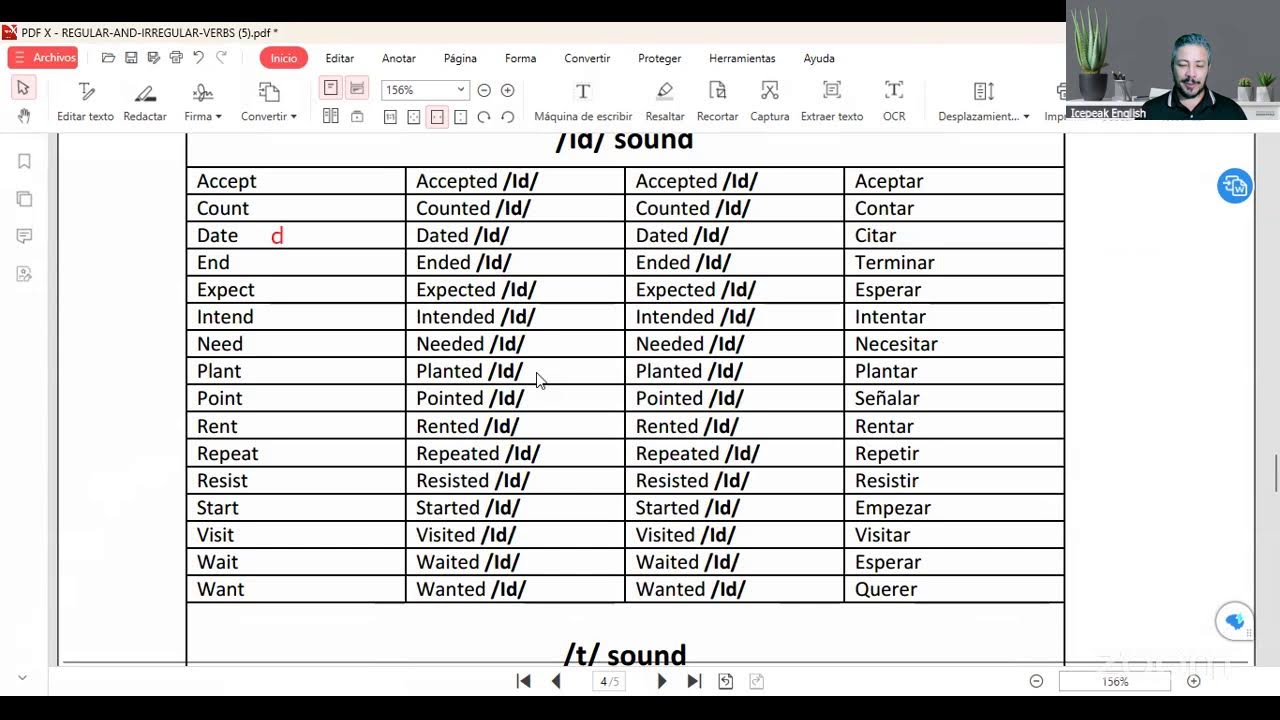
Task: Click the 'Accepted /Id/' cell in second column
Action: (515, 181)
